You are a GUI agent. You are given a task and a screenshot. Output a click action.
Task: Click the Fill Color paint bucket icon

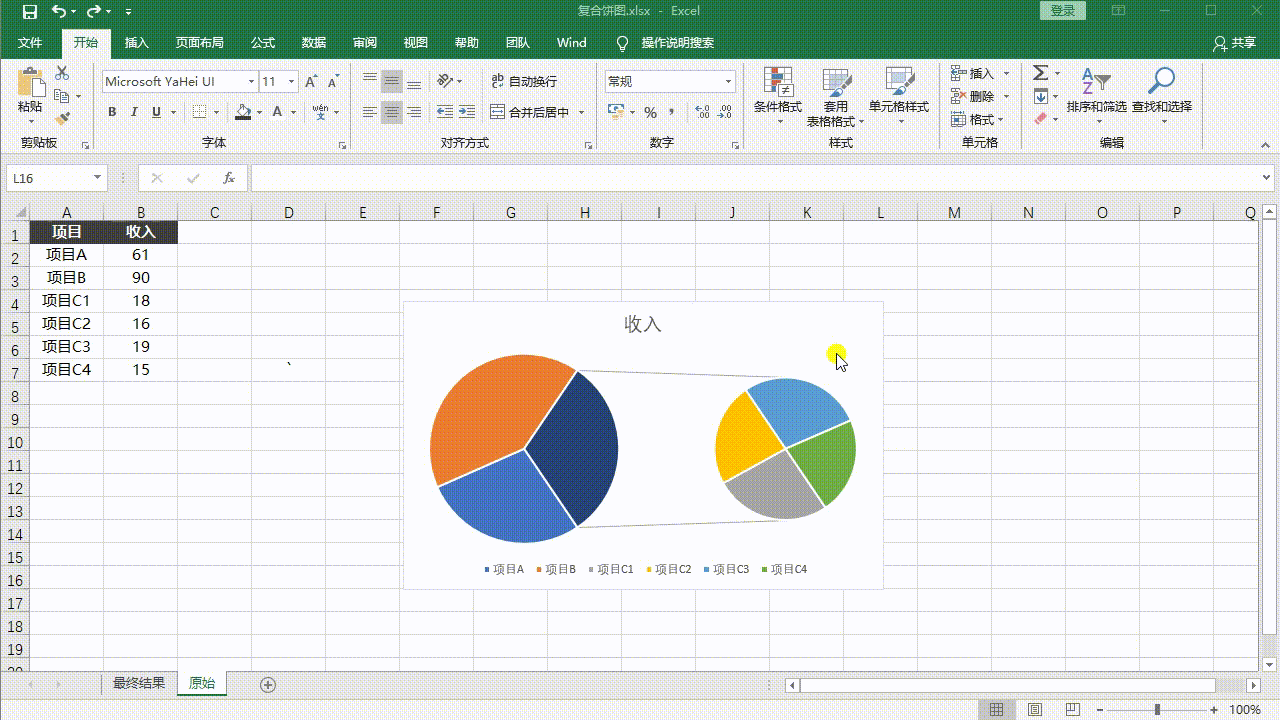(x=243, y=112)
